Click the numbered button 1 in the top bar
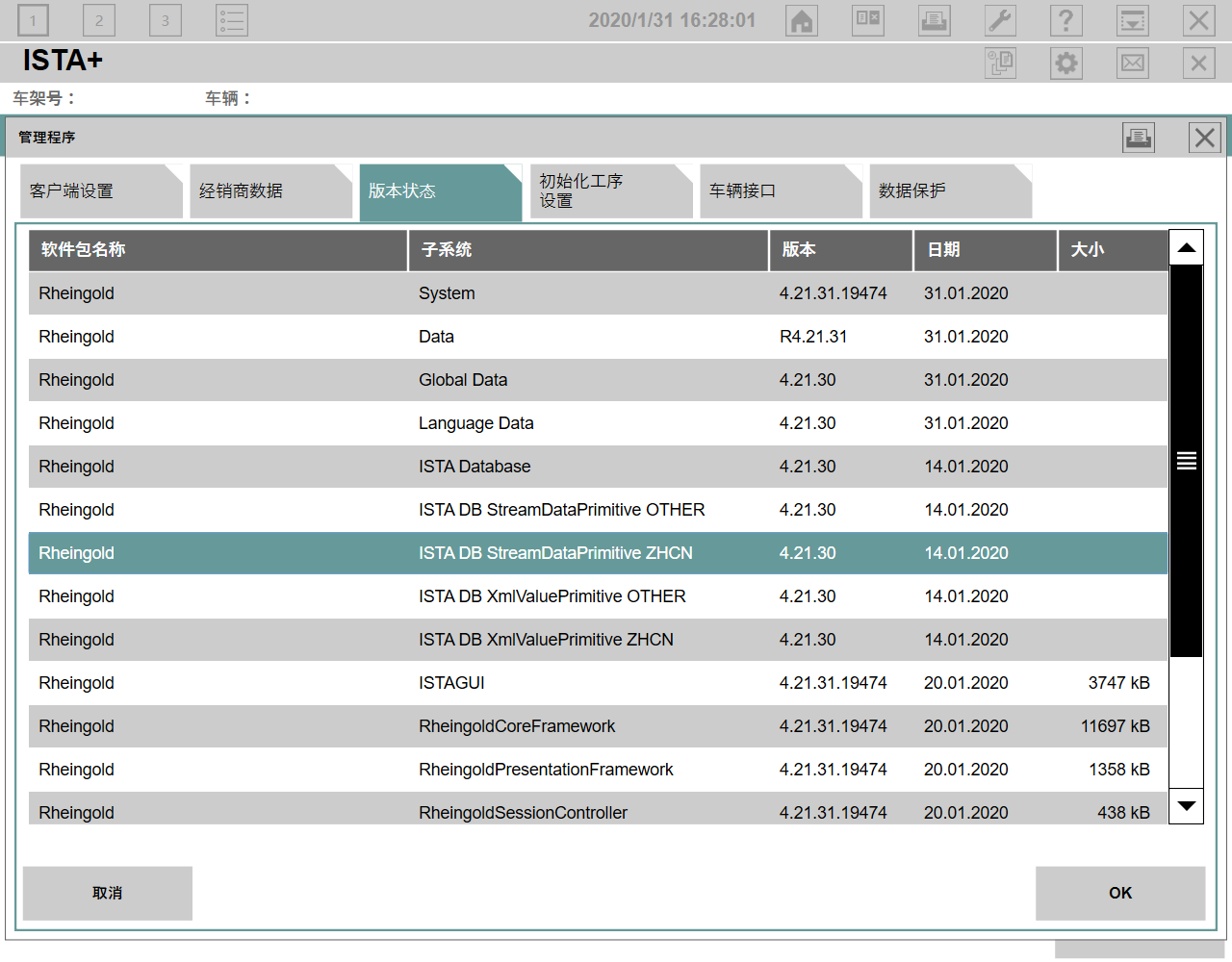 click(33, 20)
